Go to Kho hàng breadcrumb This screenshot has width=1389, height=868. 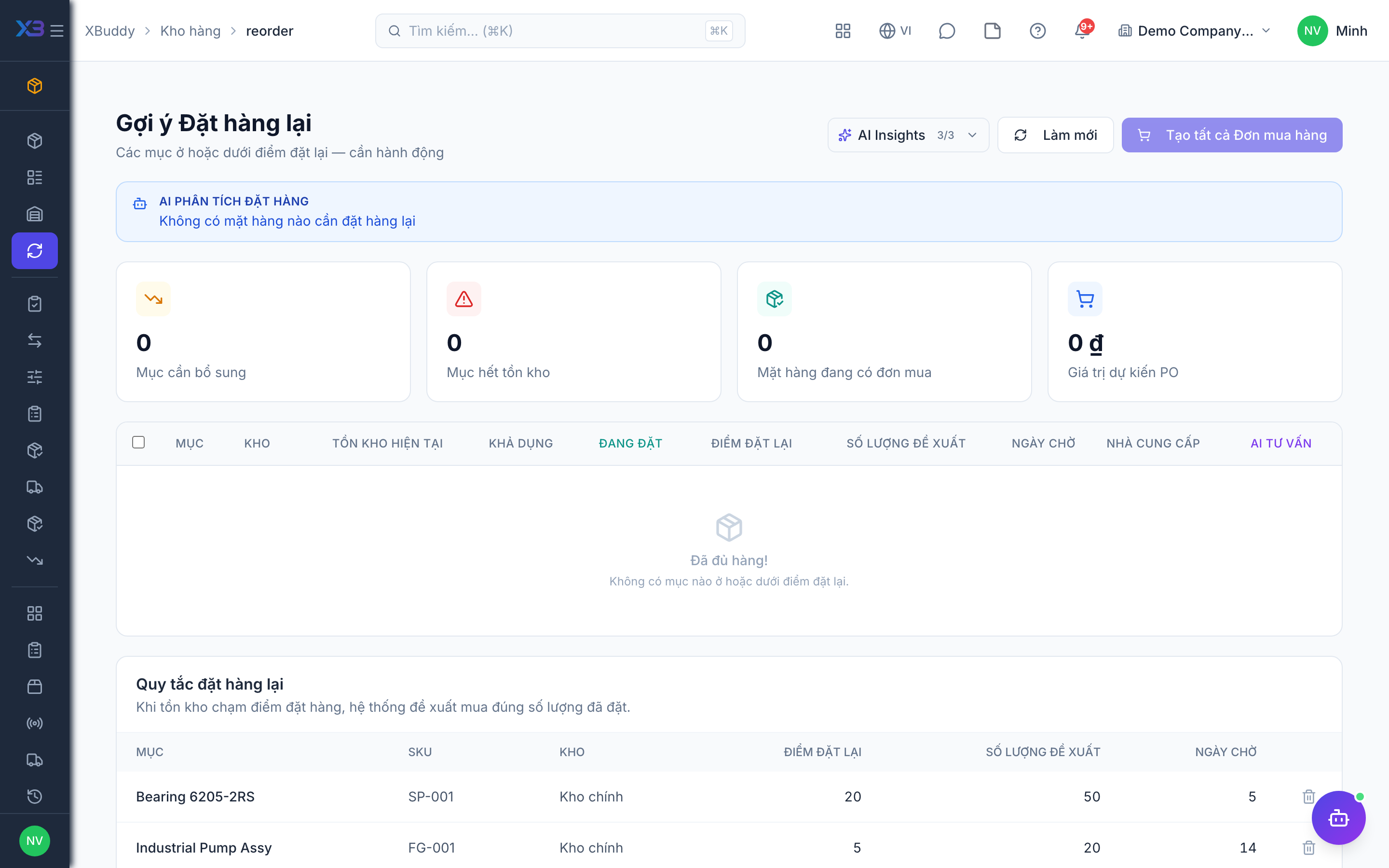point(191,30)
